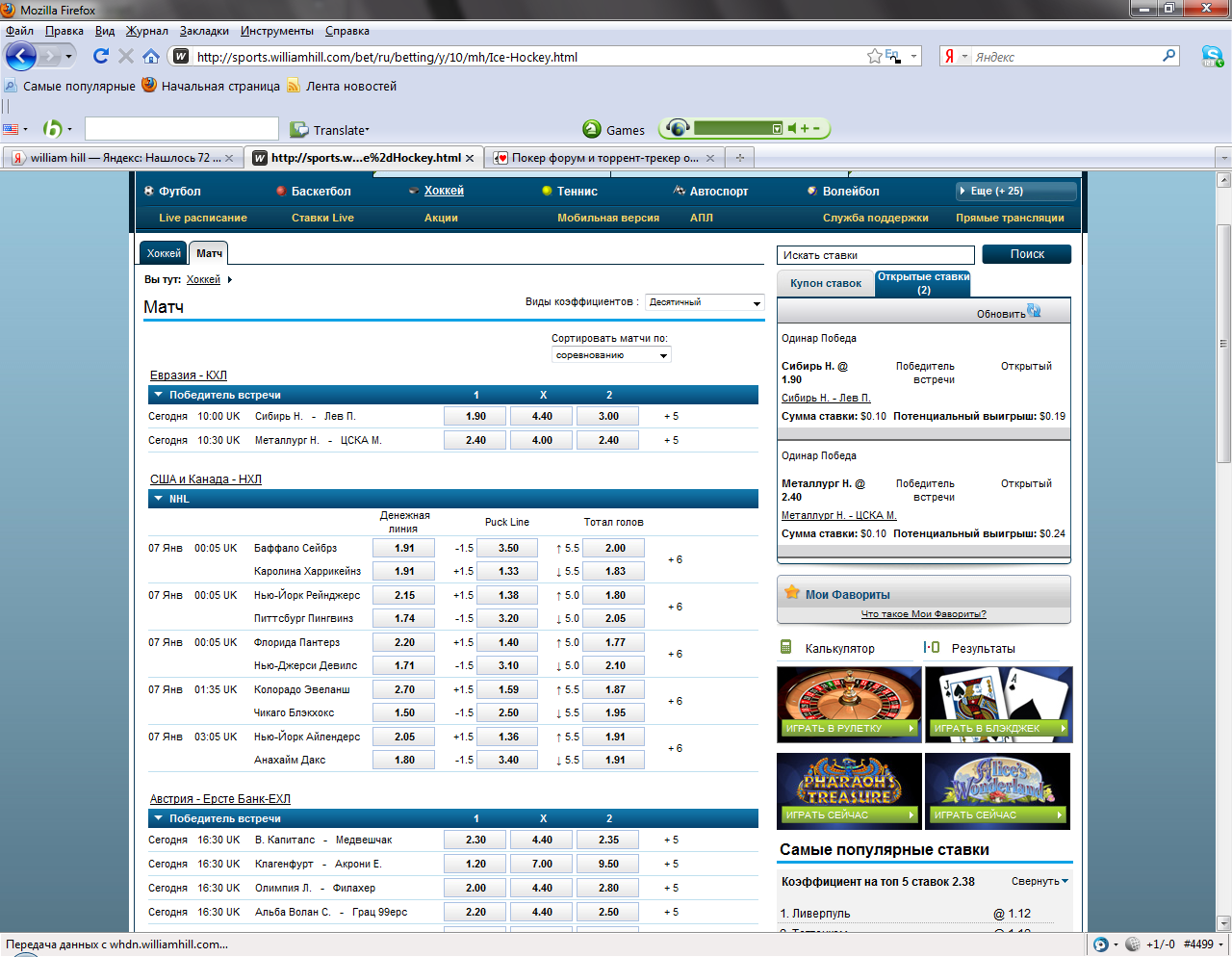Click the Firefox Back navigation arrow
The image size is (1232, 957).
coord(21,56)
